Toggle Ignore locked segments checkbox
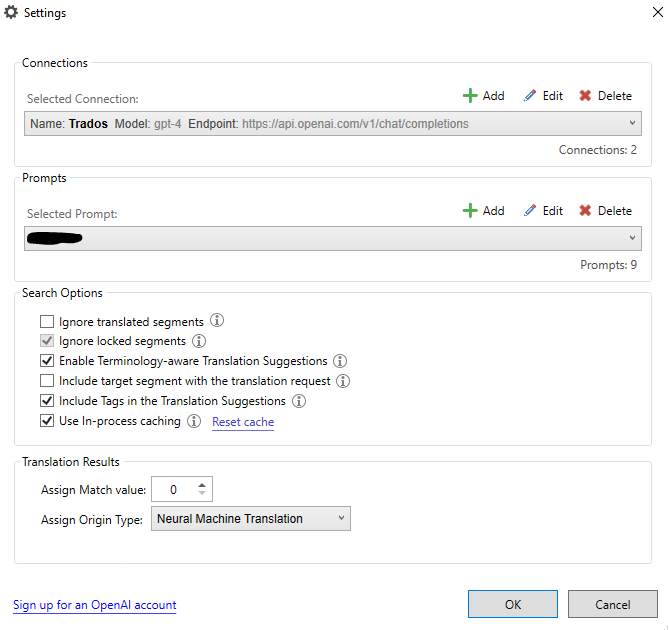 47,341
